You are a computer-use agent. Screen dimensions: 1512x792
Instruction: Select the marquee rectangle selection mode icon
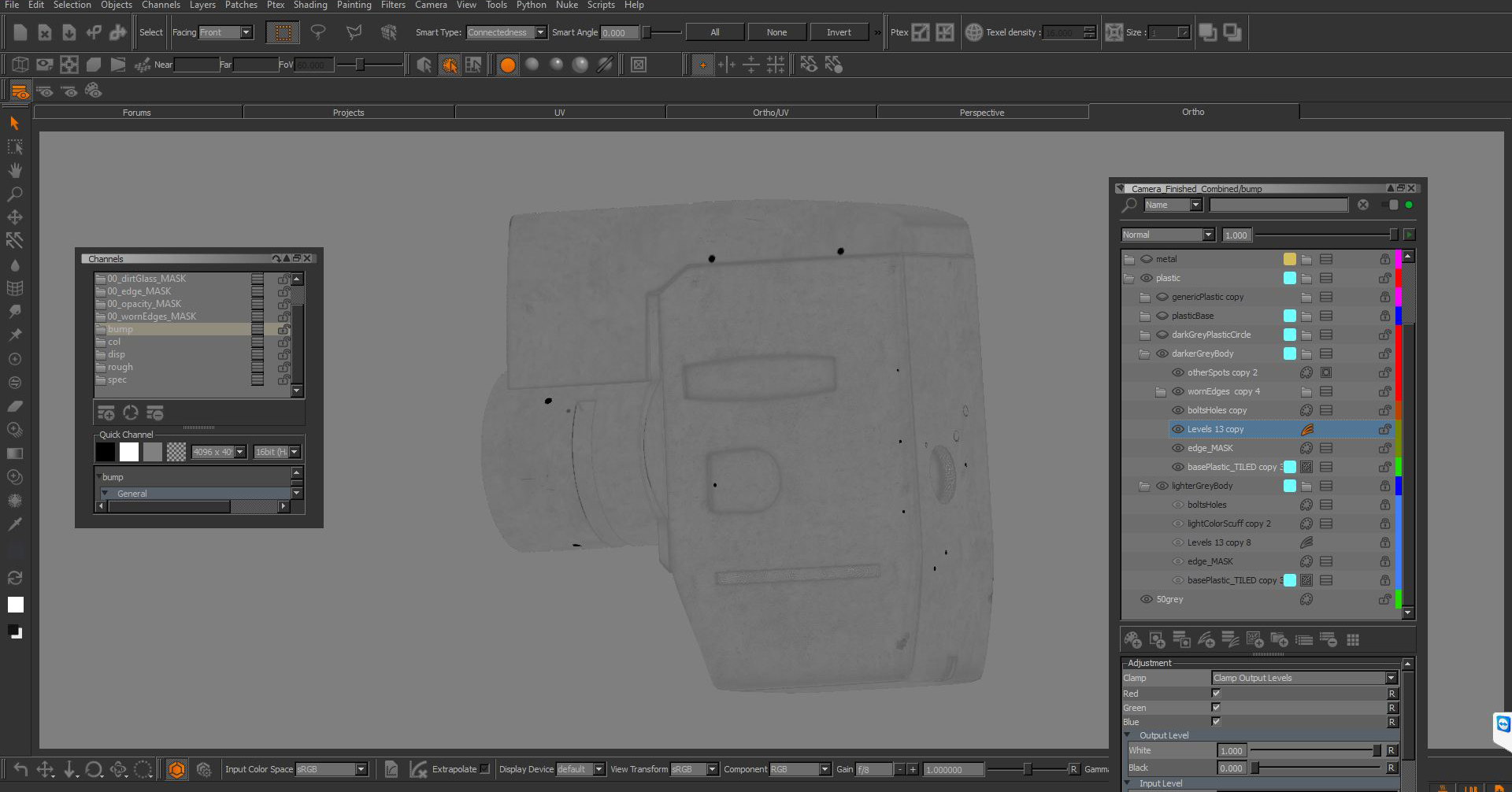coord(283,32)
